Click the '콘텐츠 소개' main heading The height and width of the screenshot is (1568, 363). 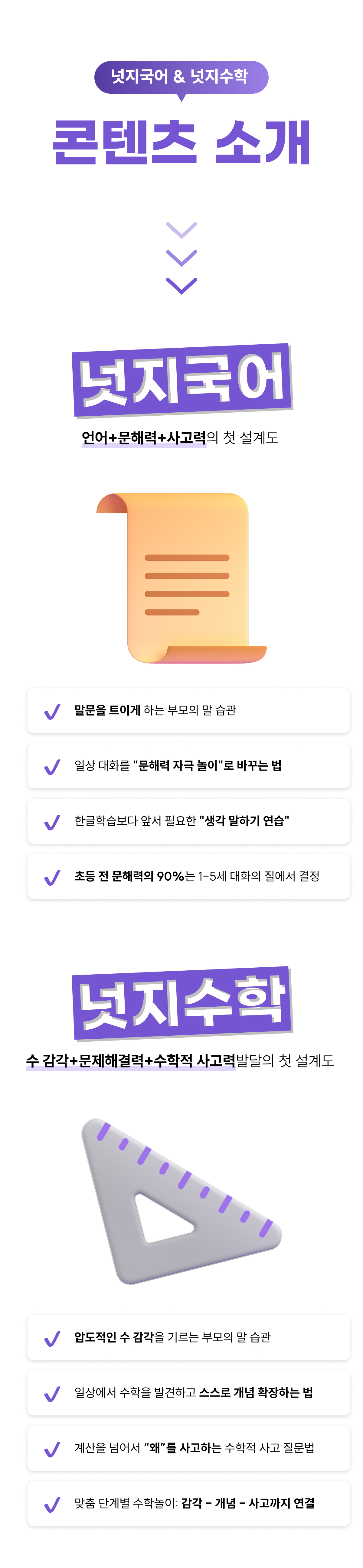(x=181, y=142)
